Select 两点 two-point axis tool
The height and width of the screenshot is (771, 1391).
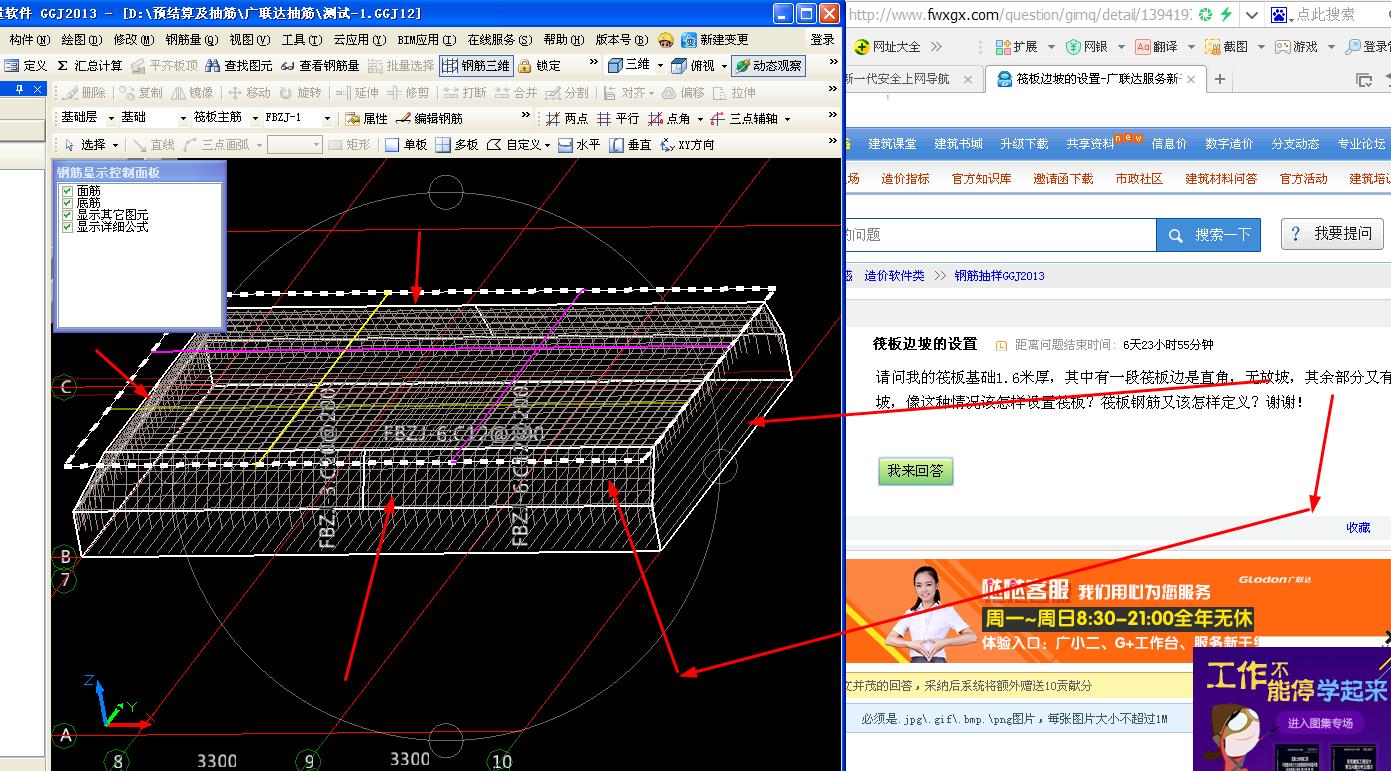(567, 118)
